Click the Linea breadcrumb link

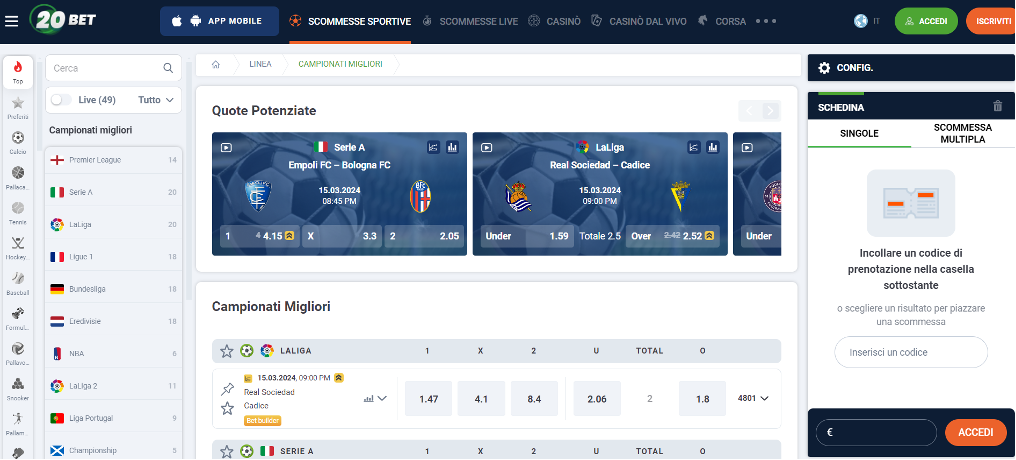260,64
